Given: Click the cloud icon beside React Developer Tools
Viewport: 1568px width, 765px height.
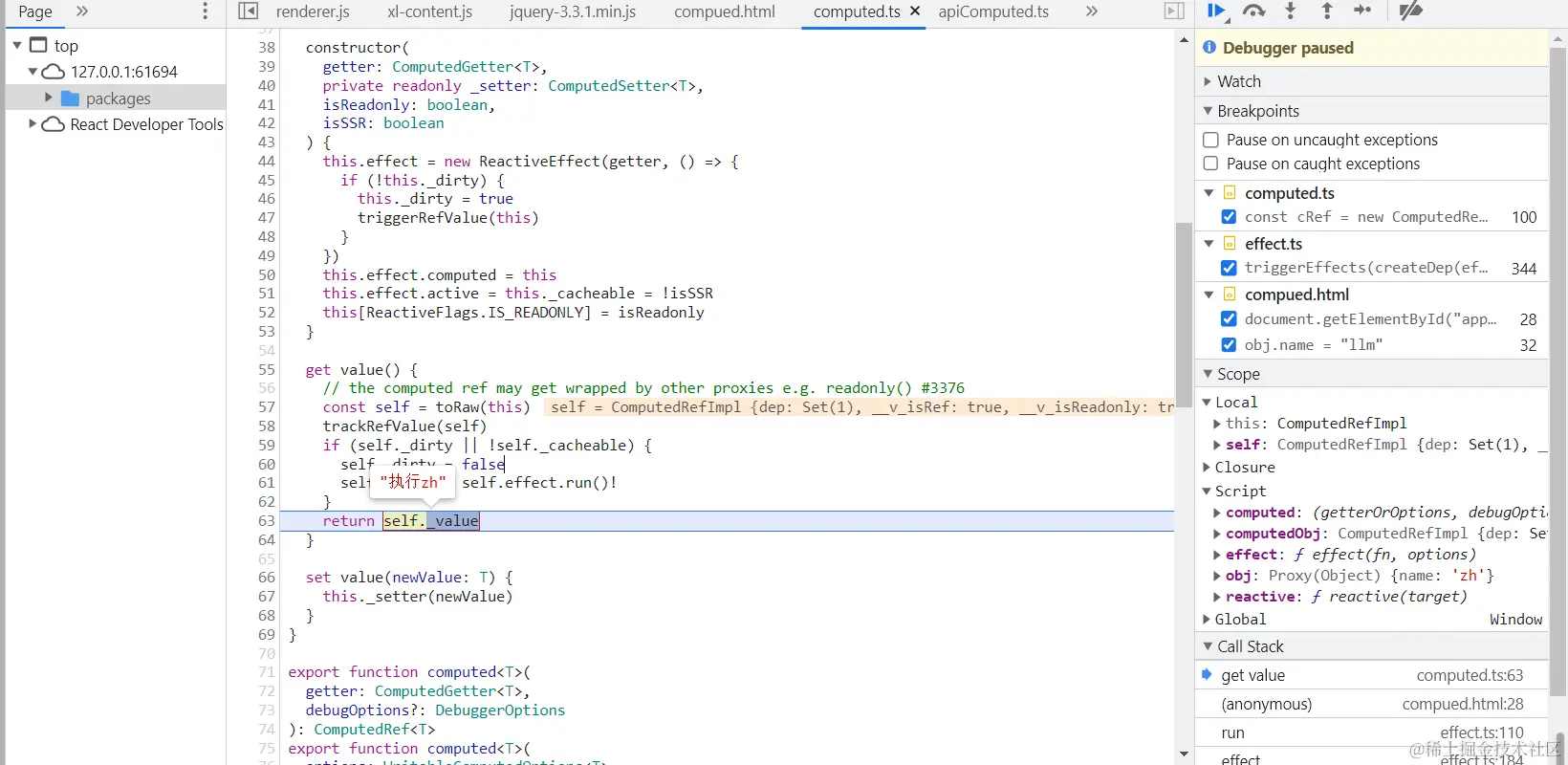Looking at the screenshot, I should (54, 124).
